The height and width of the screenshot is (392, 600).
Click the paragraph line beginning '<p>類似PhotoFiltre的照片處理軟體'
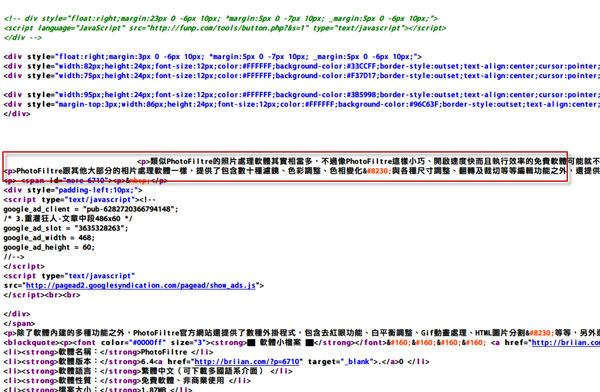[368, 162]
